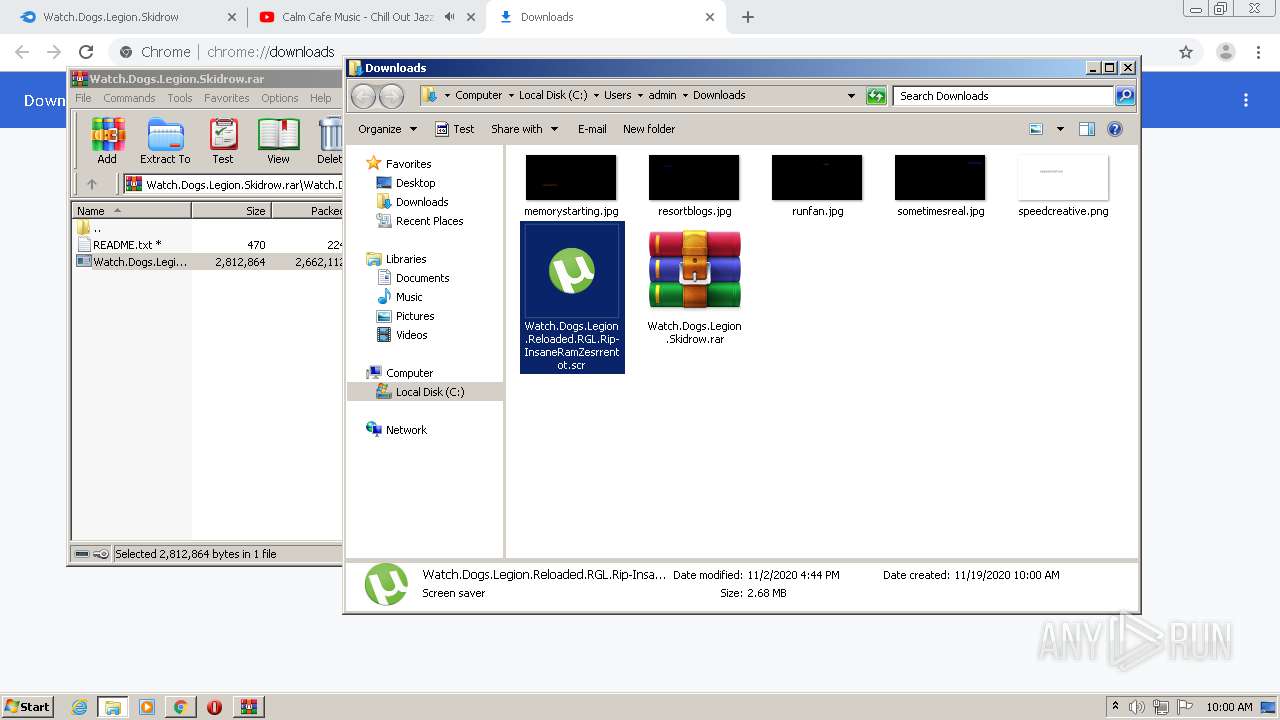
Task: Click the Opera icon in the taskbar
Action: (214, 707)
